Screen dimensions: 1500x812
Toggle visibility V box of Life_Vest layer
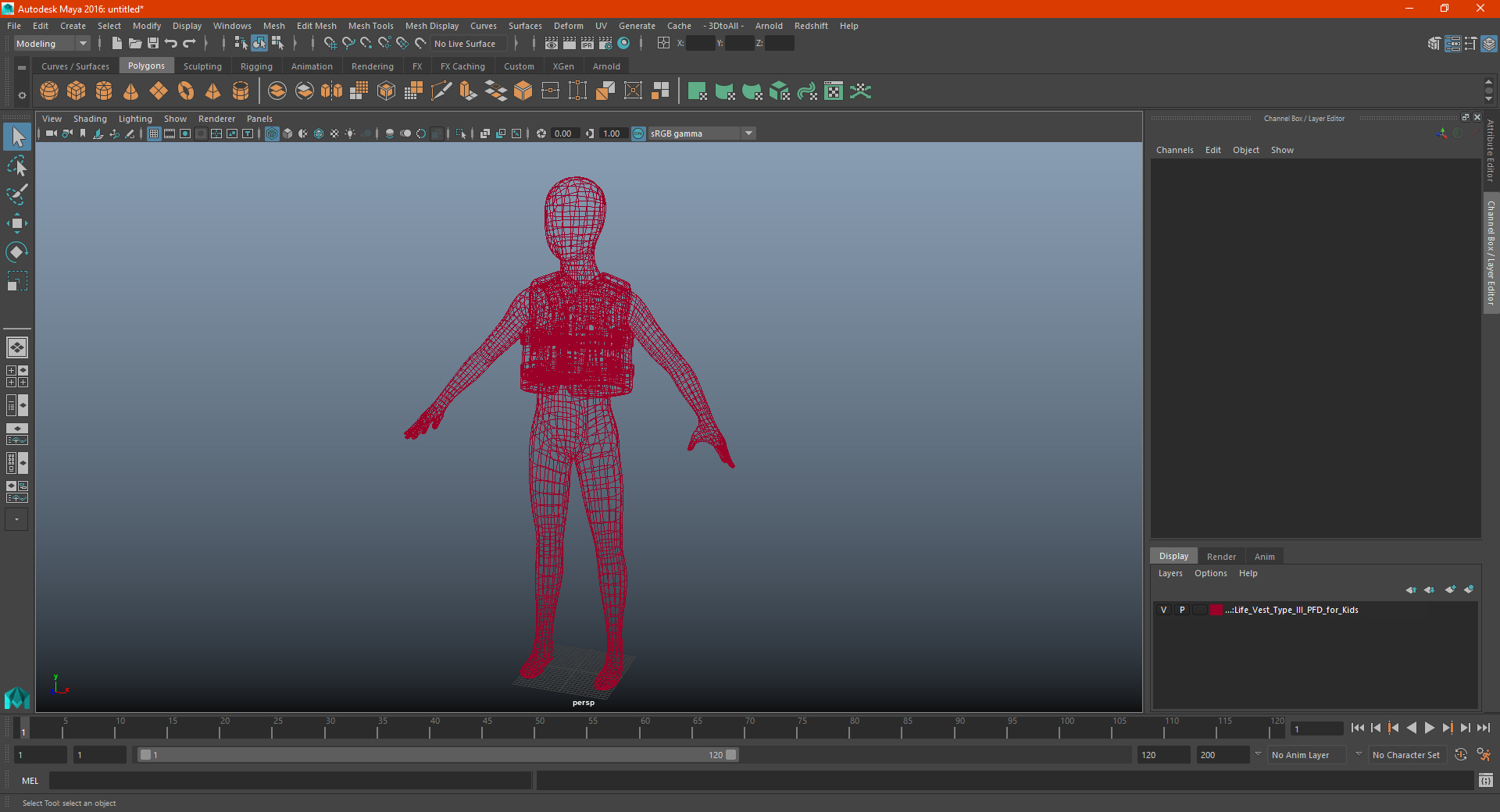(1163, 610)
